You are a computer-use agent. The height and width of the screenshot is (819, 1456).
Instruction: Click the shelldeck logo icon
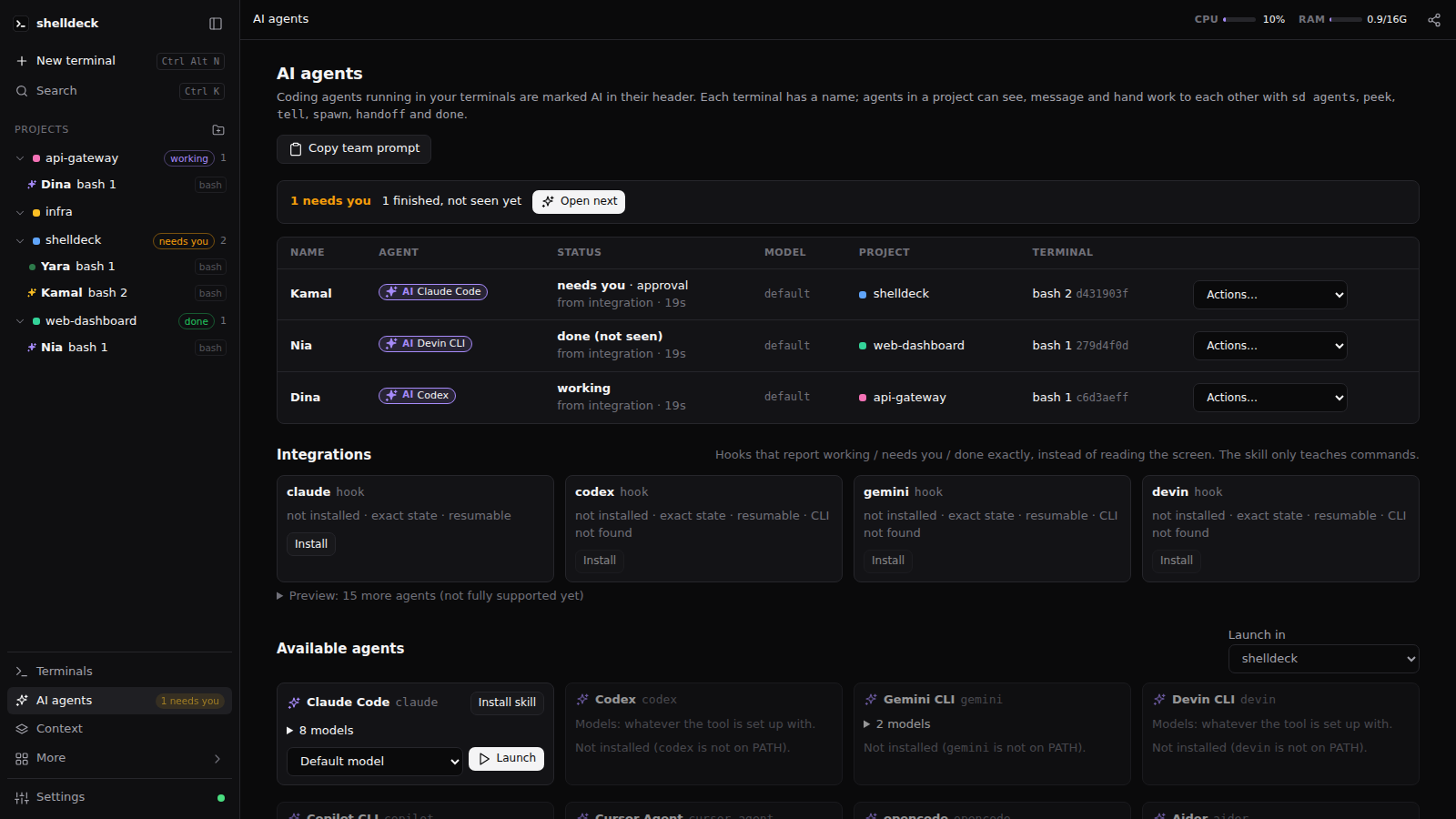(21, 24)
